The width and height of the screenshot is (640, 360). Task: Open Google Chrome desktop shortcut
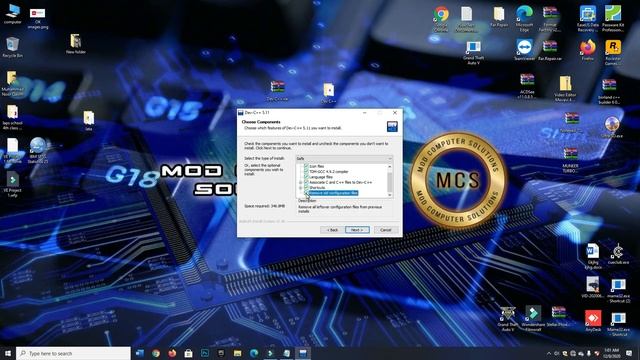point(441,19)
